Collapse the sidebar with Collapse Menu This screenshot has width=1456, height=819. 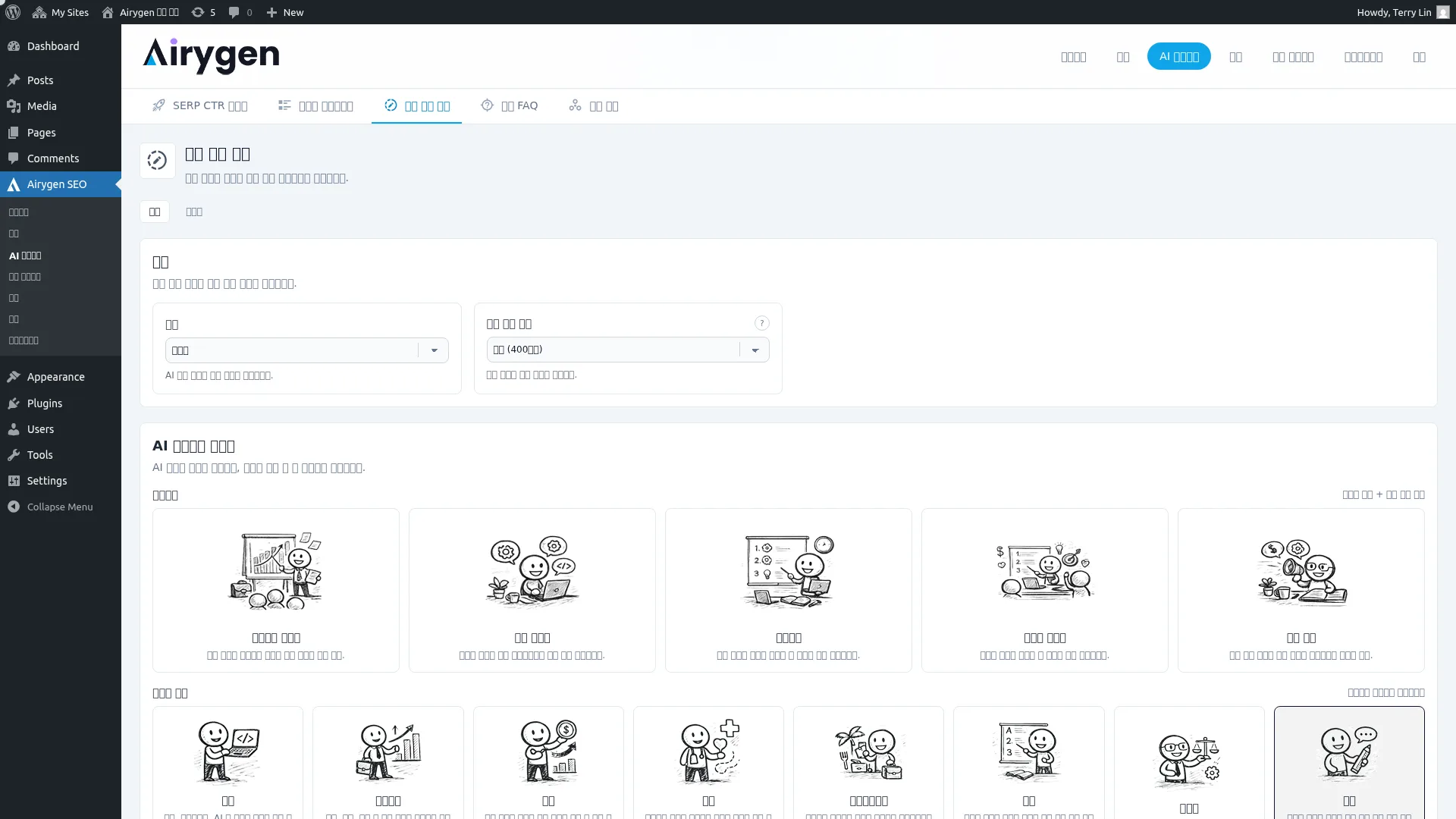[x=61, y=507]
